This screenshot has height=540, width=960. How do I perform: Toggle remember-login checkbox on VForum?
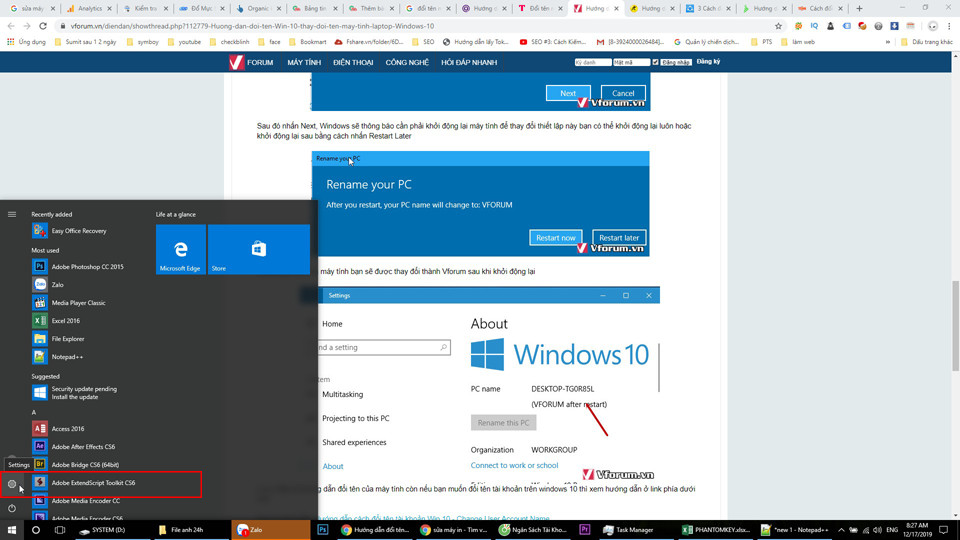click(656, 62)
